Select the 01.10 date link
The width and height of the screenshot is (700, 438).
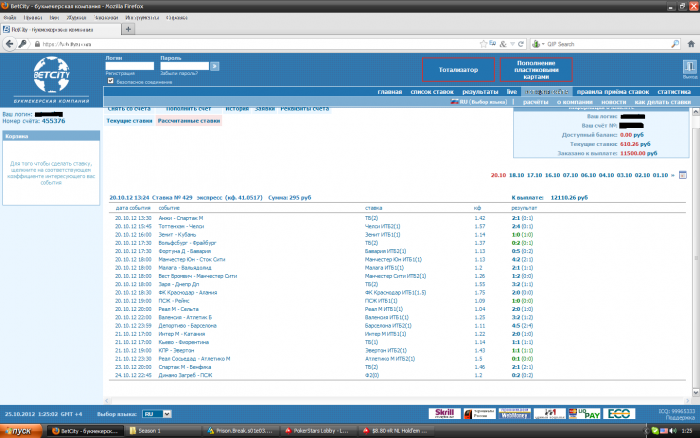pos(660,175)
